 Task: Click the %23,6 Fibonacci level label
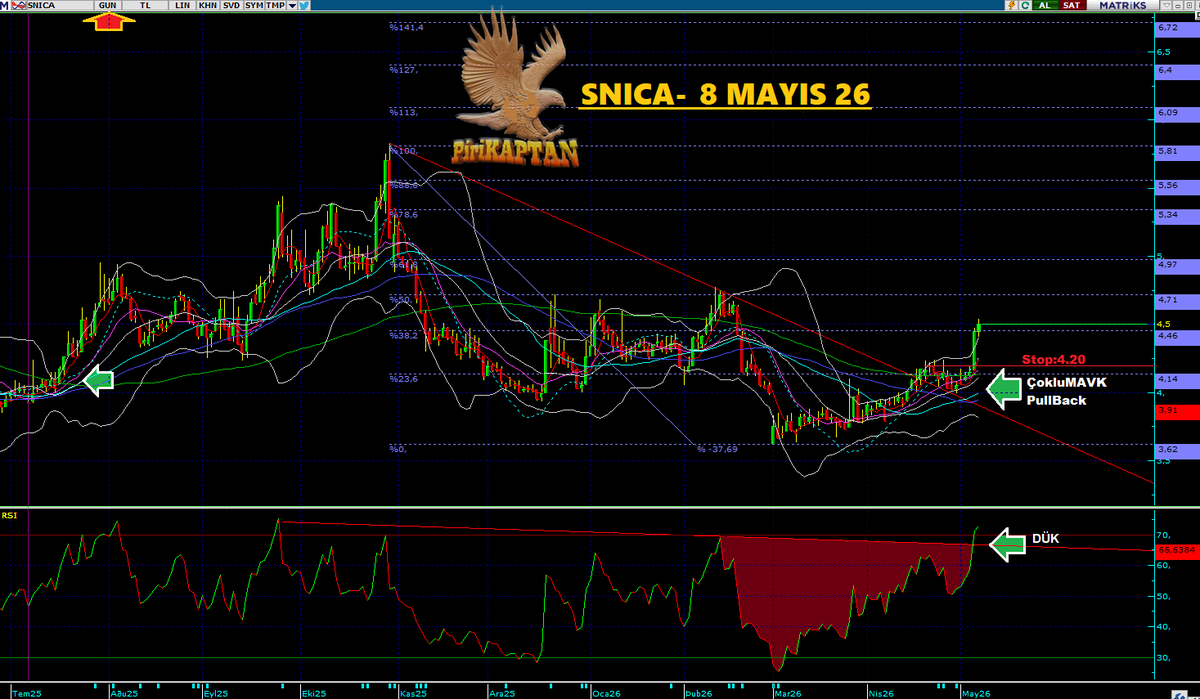(404, 378)
